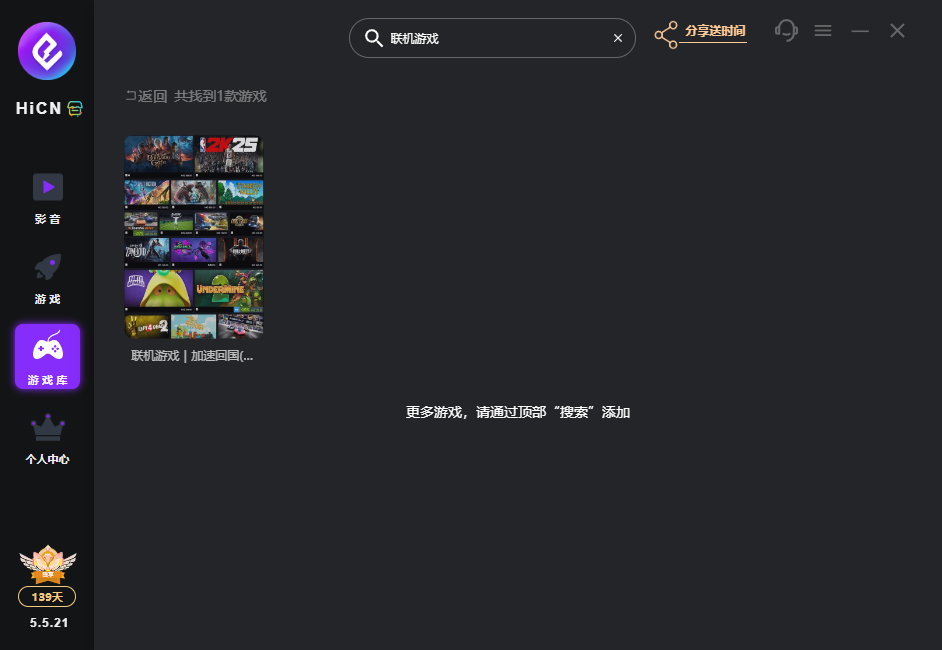Screen dimensions: 942x650
Task: Click the HiCN purple logo
Action: pyautogui.click(x=47, y=51)
